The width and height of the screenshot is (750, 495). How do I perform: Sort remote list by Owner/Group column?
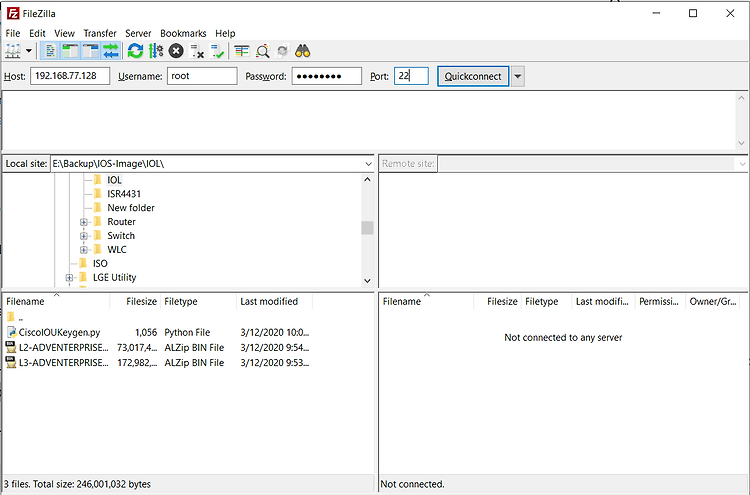coord(713,301)
